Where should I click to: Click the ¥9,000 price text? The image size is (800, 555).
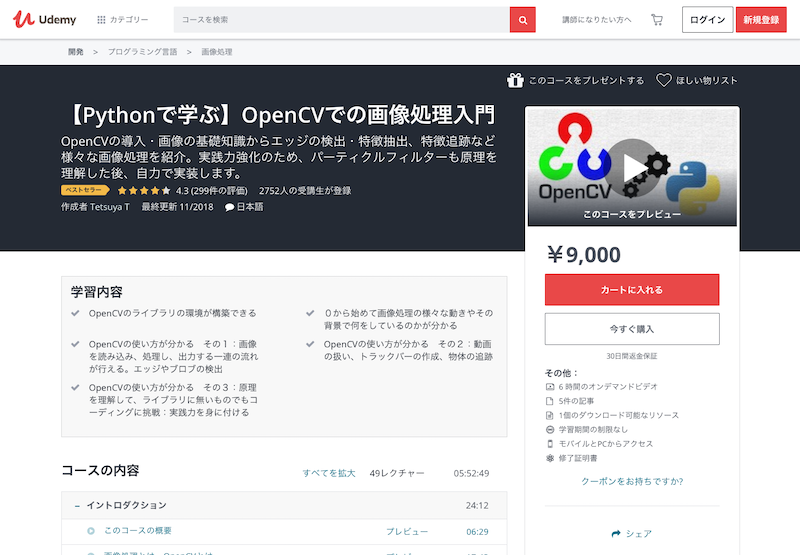click(584, 255)
